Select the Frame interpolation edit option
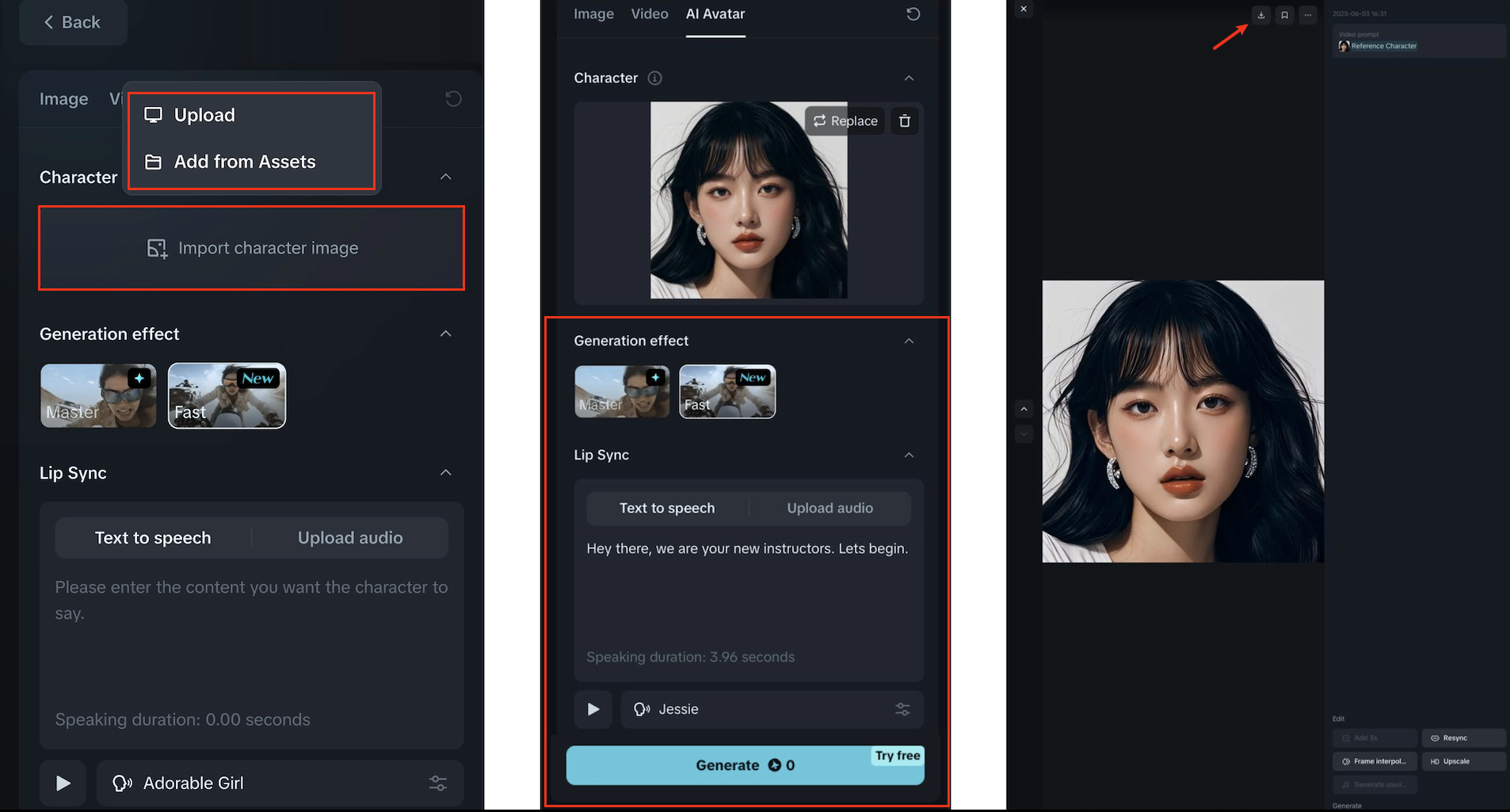The image size is (1510, 812). point(1375,761)
